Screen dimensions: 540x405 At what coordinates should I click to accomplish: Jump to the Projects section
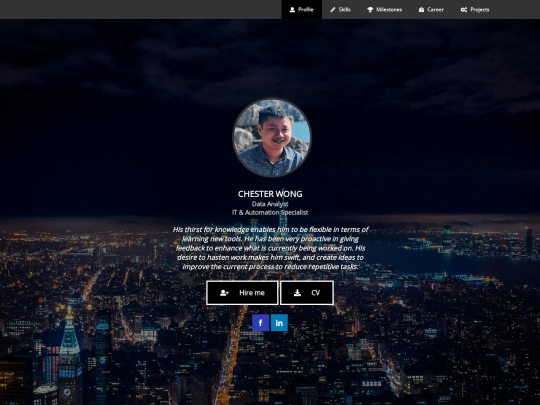point(475,10)
